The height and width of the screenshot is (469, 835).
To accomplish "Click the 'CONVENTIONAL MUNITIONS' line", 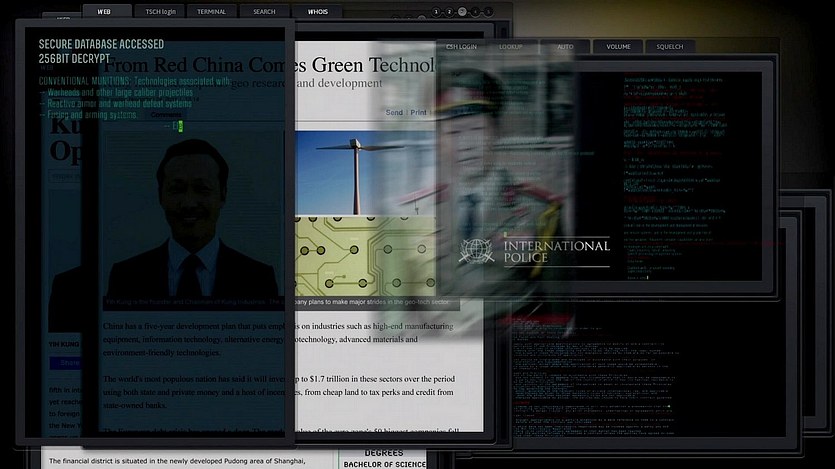I will [134, 81].
